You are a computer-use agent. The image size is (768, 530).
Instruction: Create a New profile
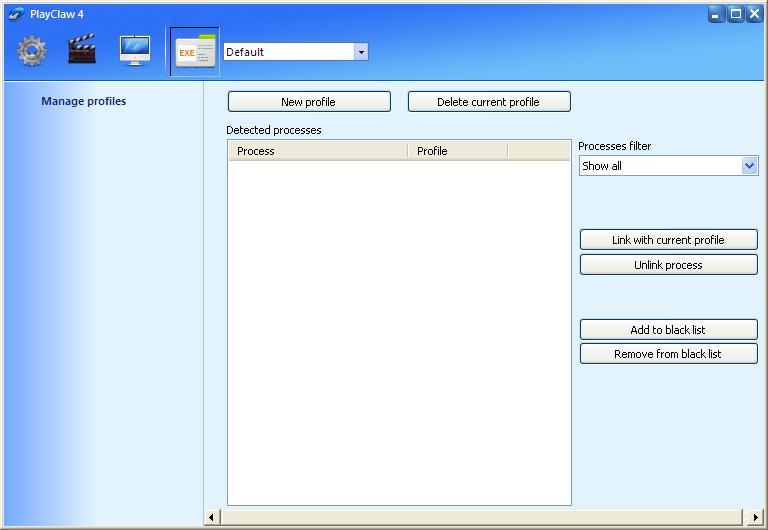[x=309, y=102]
